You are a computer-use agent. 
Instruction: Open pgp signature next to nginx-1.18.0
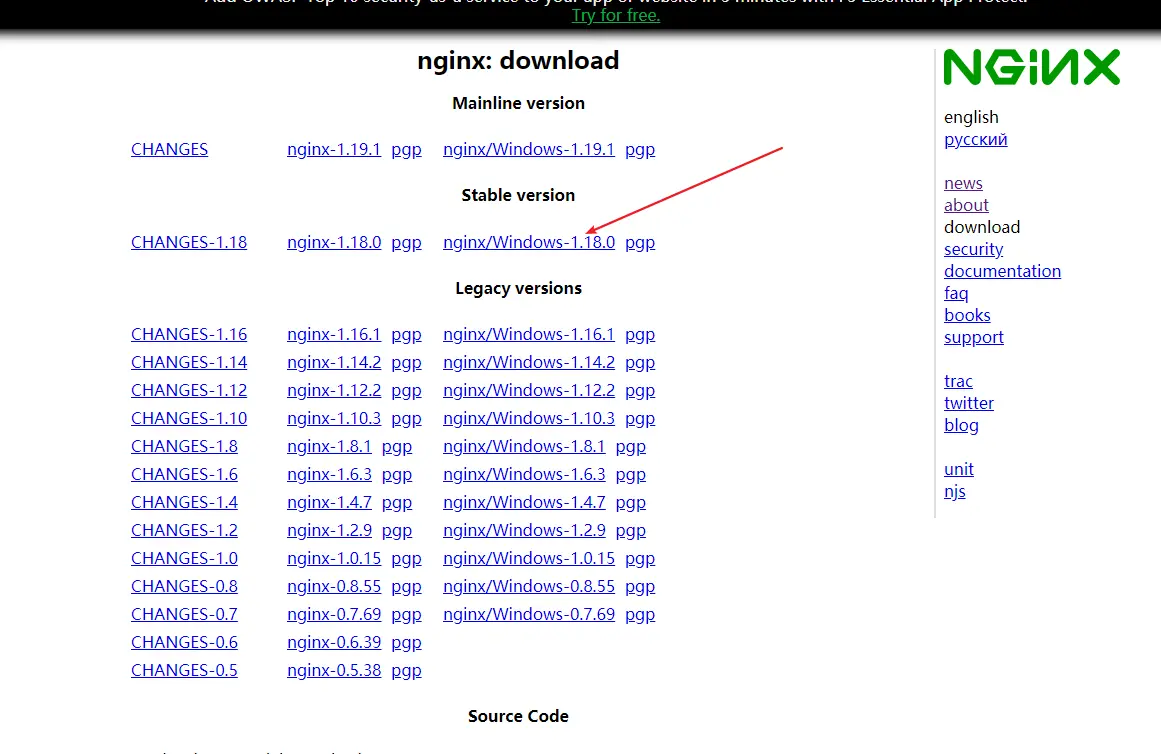[x=406, y=243]
